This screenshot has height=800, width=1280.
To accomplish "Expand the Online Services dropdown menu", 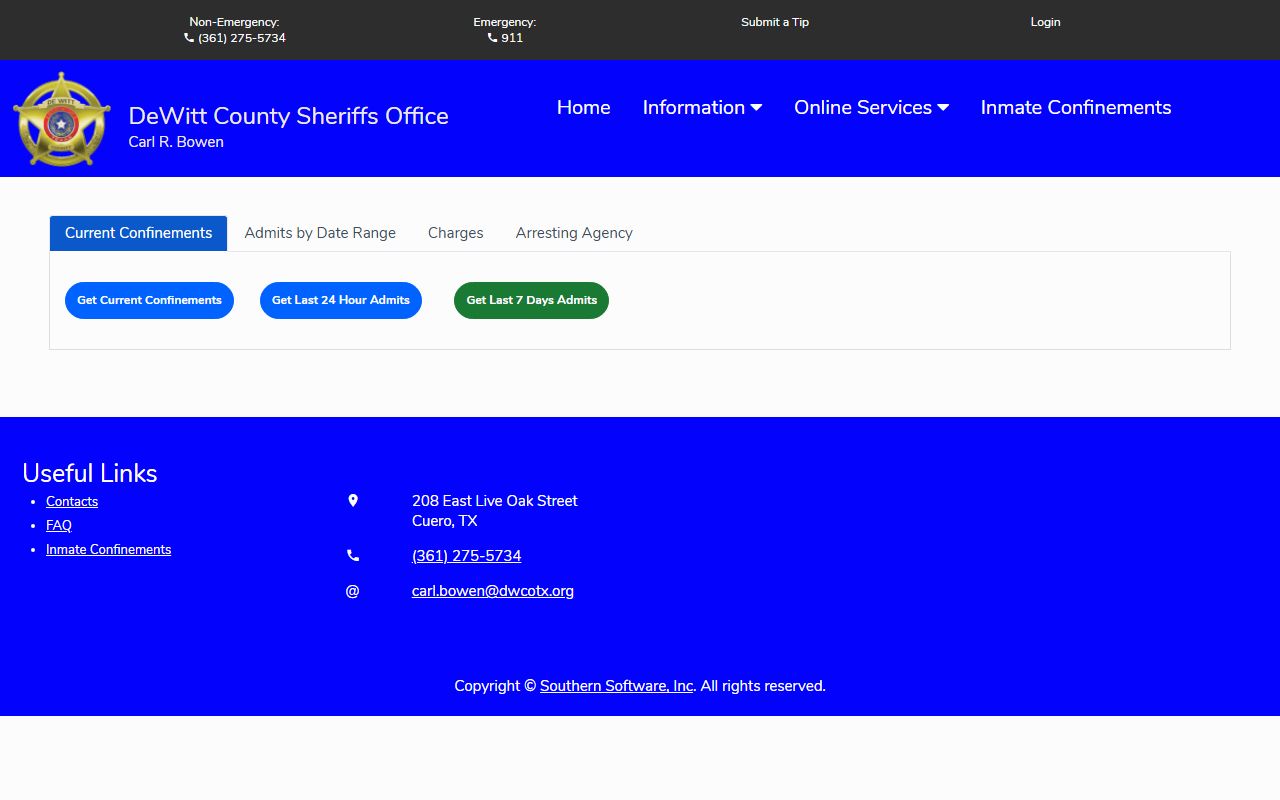I will [871, 107].
